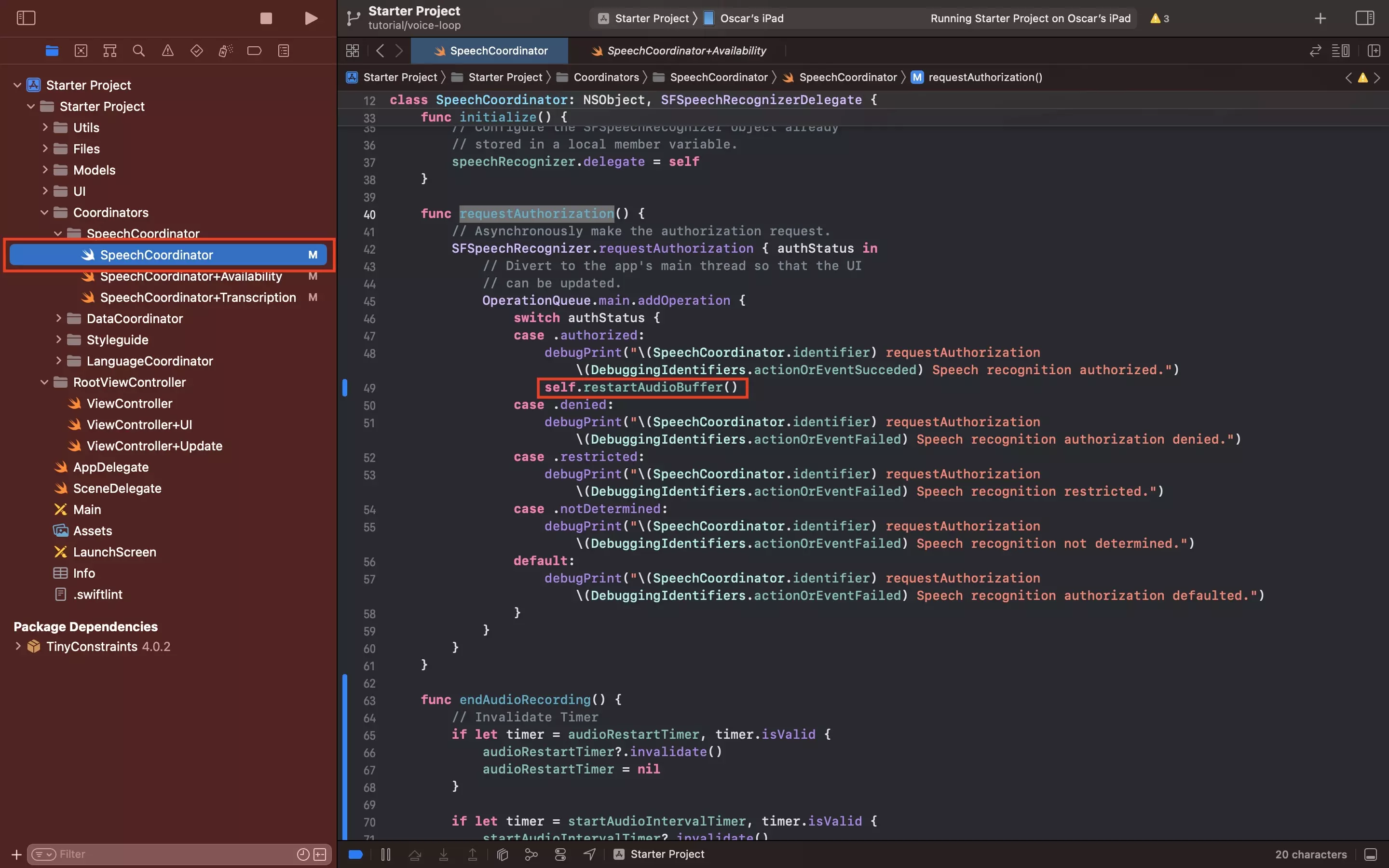Stop the running Starter Project
The width and height of the screenshot is (1389, 868).
(x=266, y=18)
